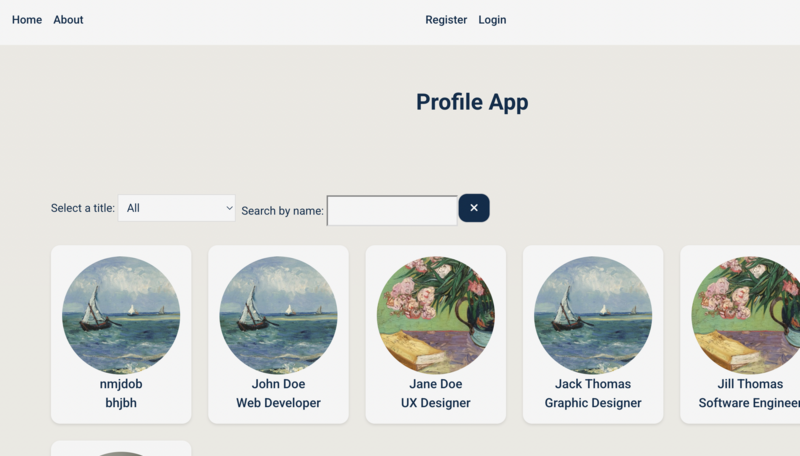Click the UX Designer title text
Screen dimensions: 800x456
[436, 403]
